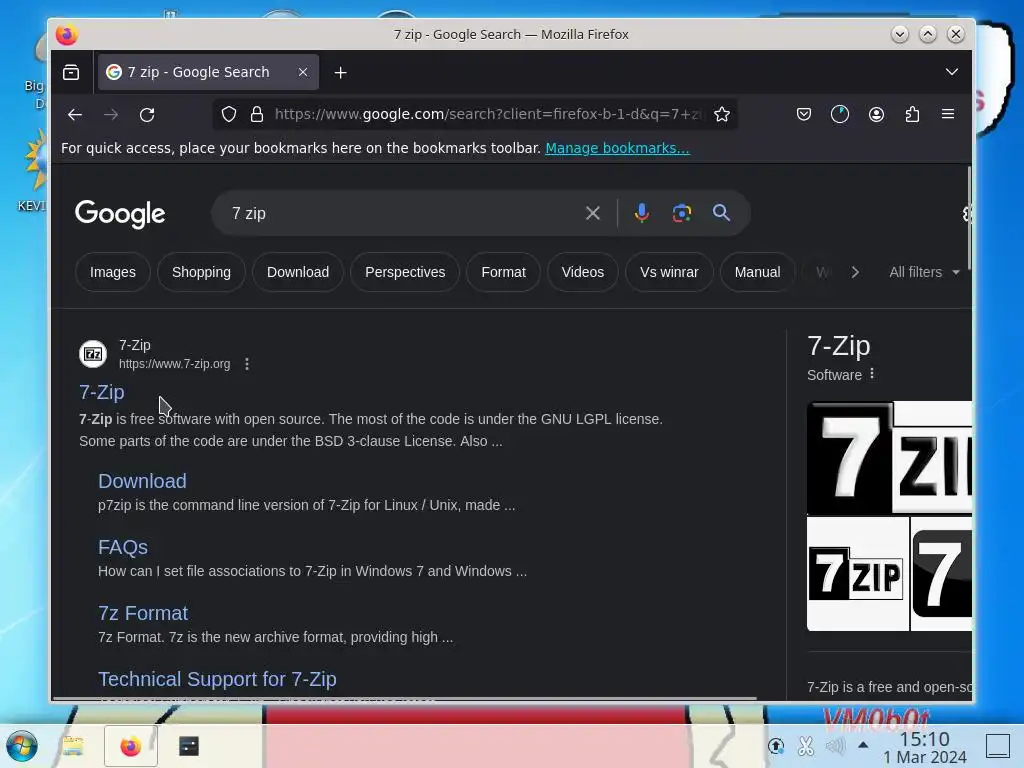Open the Download sitelink
Screen dimensions: 1024x768
click(x=142, y=481)
